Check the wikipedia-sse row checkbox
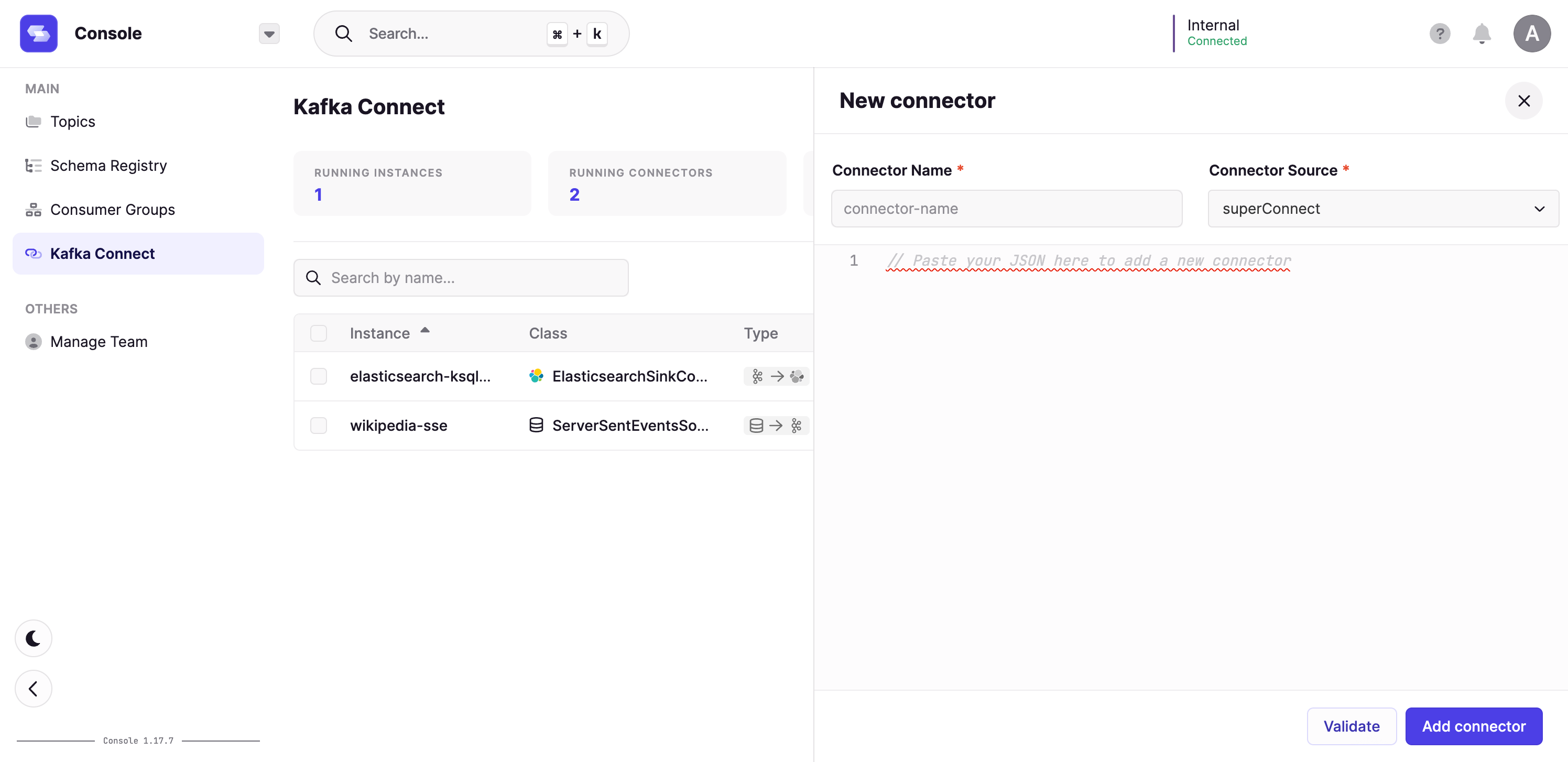The image size is (1568, 762). pyautogui.click(x=318, y=426)
